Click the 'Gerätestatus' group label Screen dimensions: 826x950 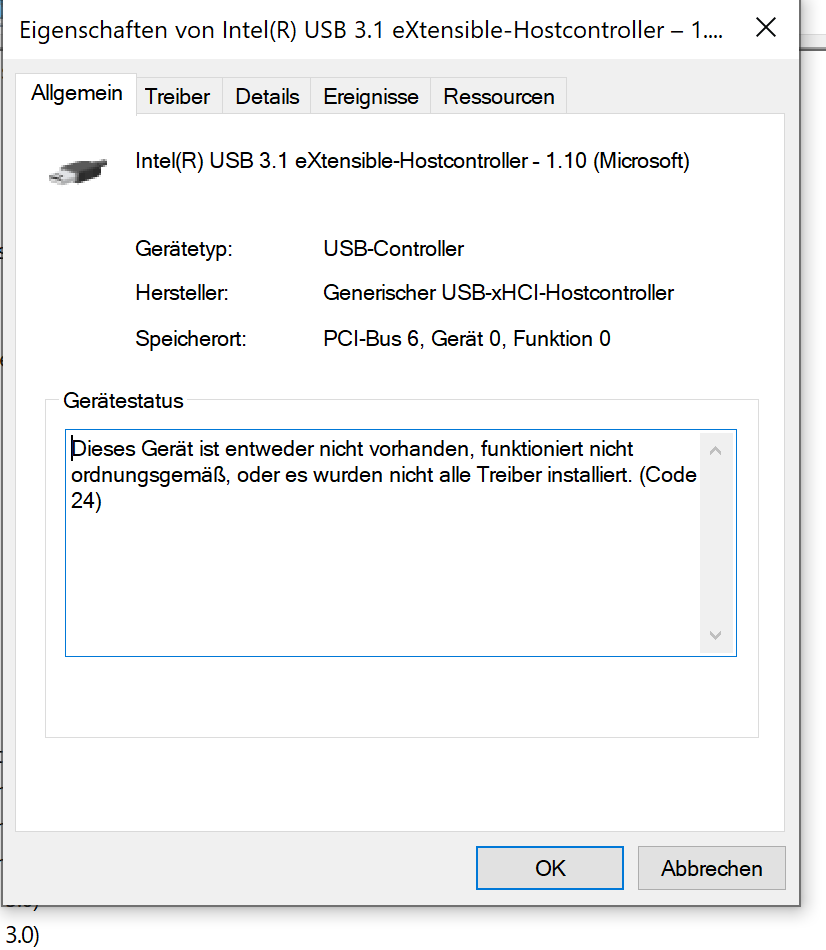click(123, 401)
